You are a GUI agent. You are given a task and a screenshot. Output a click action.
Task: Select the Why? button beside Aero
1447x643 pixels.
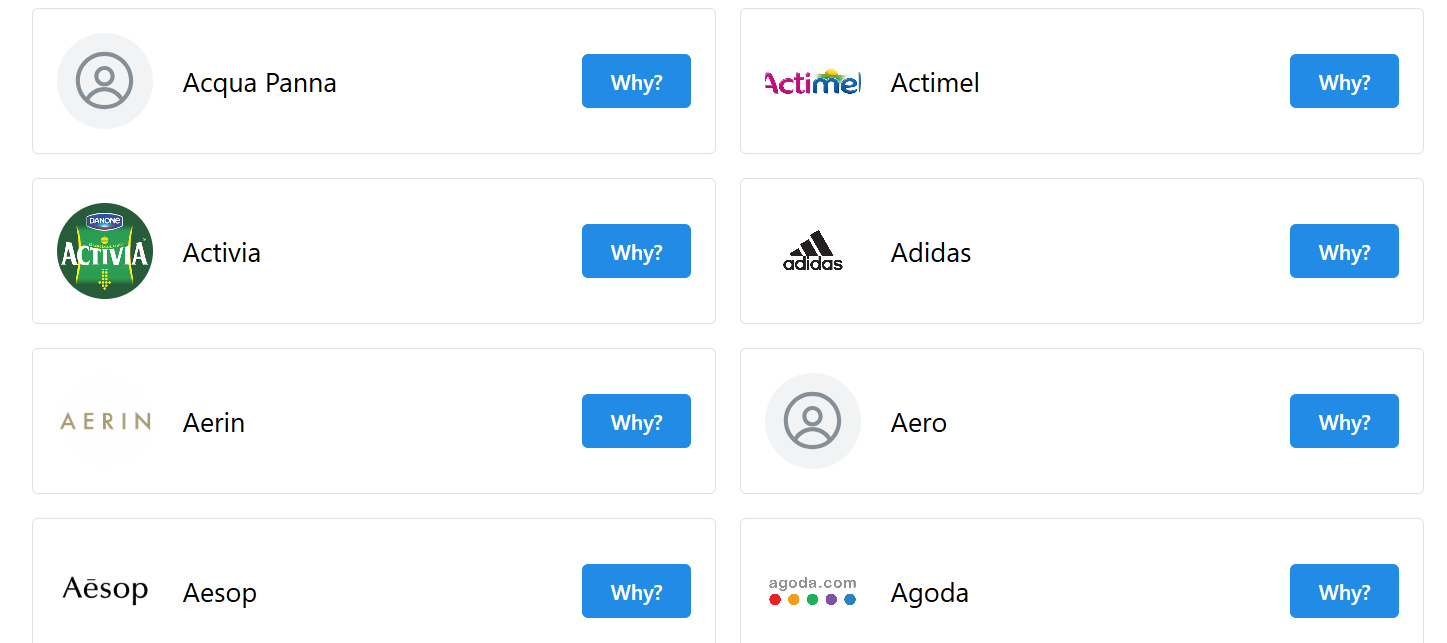coord(1344,421)
